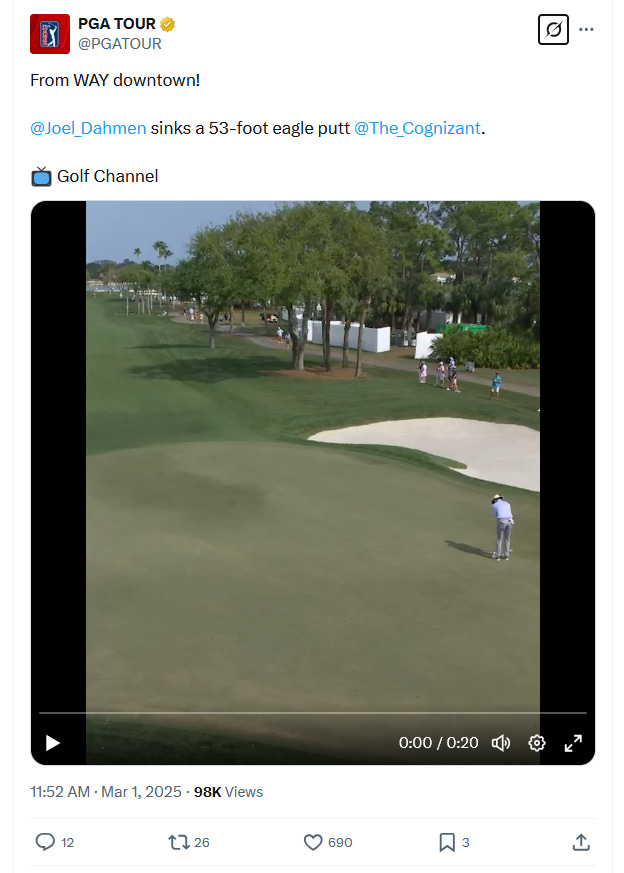Open @The_Cognizant mention link

tap(417, 128)
